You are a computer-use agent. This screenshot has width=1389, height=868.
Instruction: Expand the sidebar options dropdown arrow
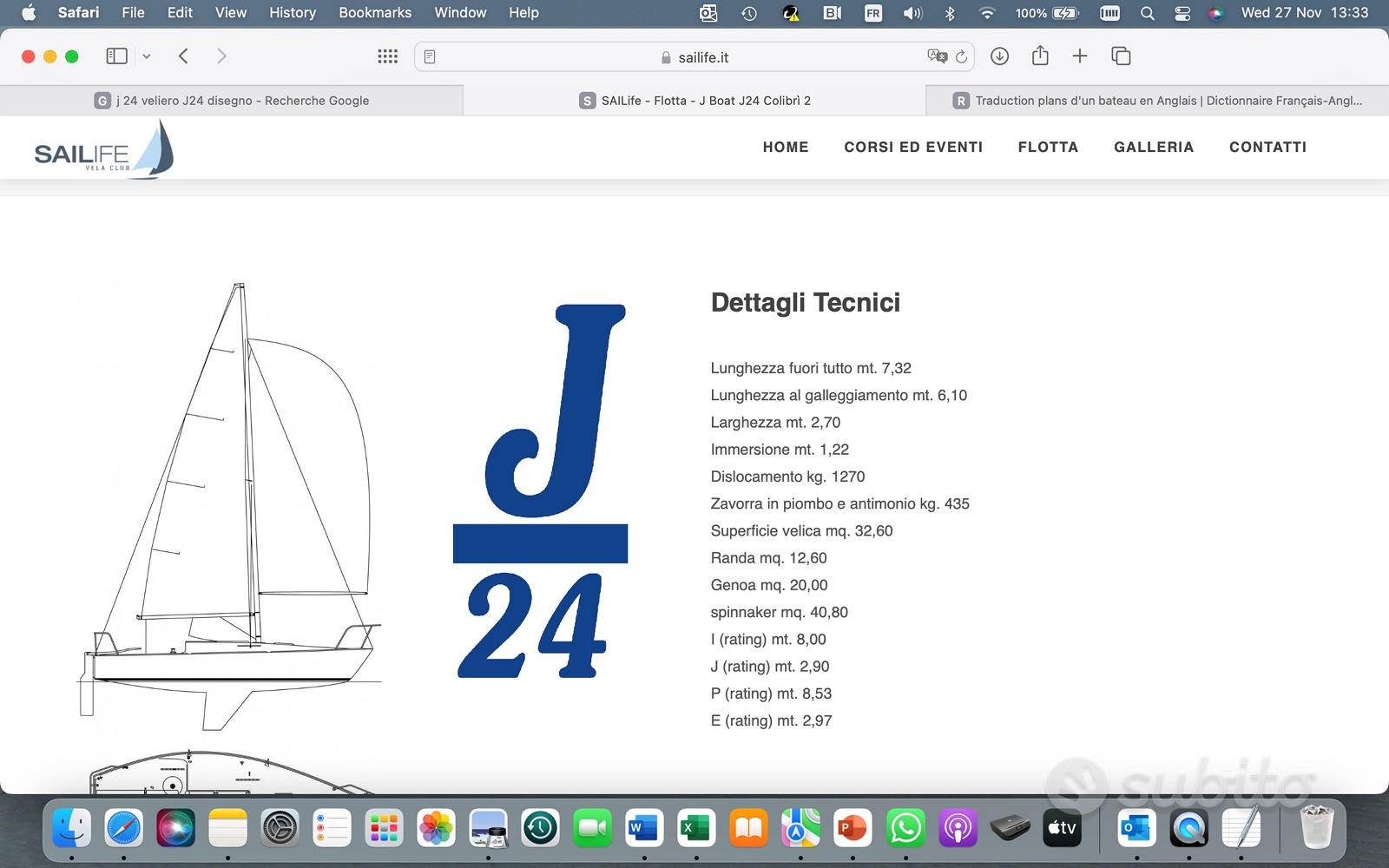point(147,56)
